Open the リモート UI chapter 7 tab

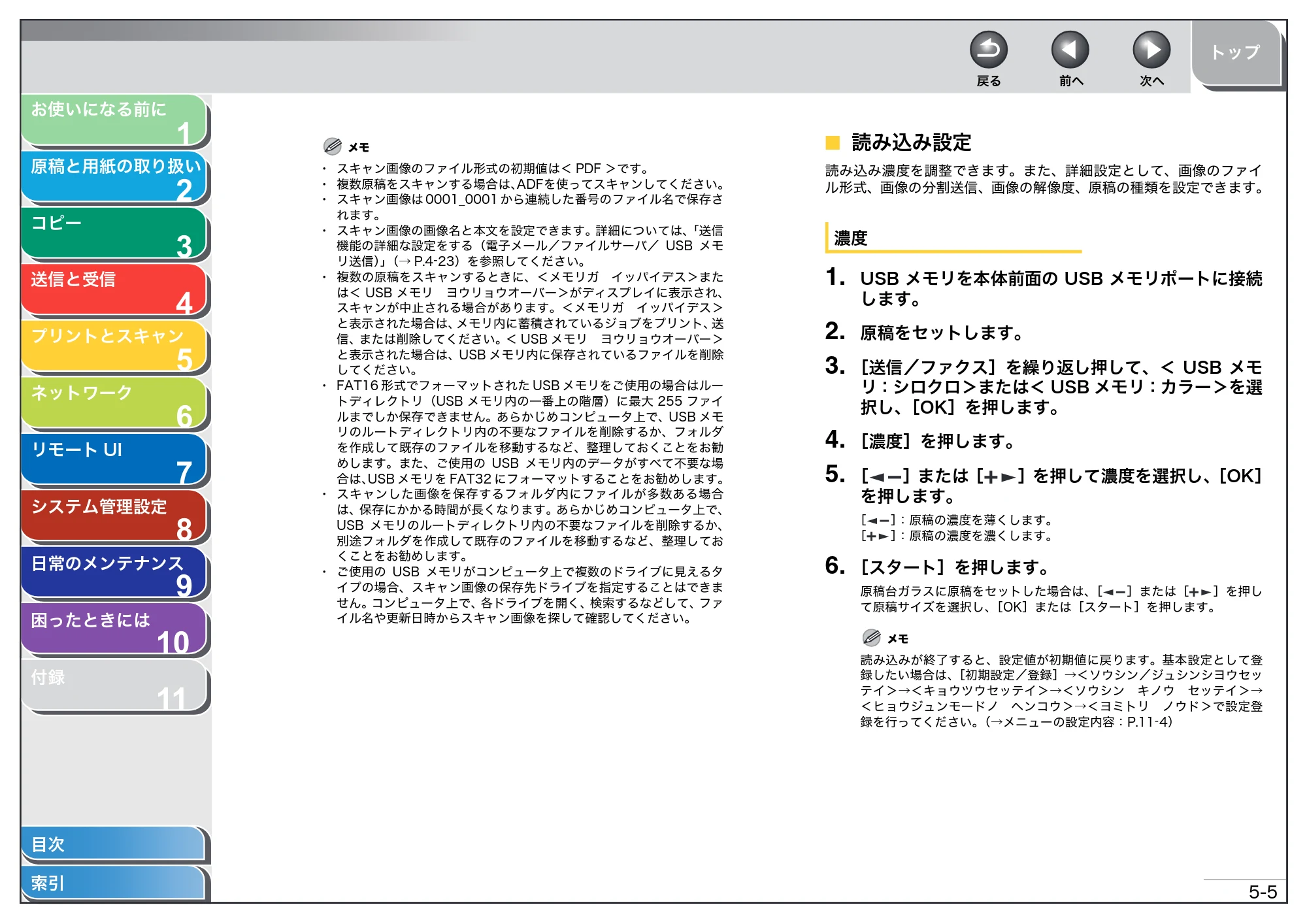(114, 461)
